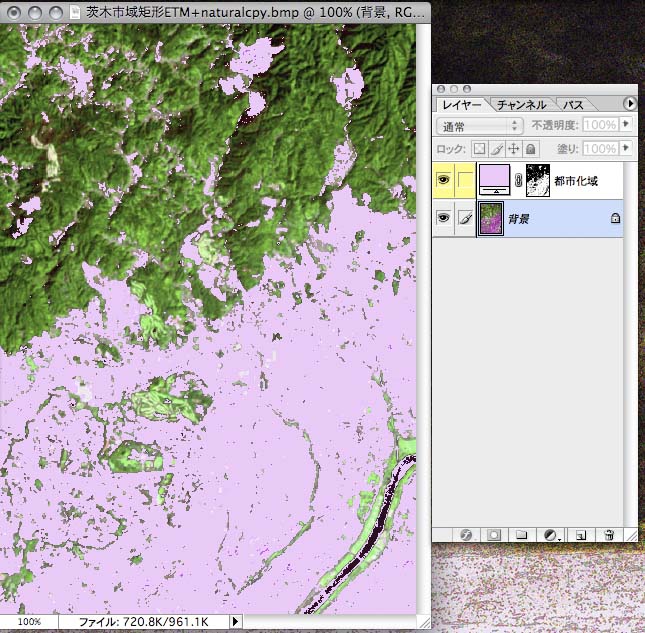The width and height of the screenshot is (645, 633).
Task: Add a layer style button
Action: [x=466, y=535]
